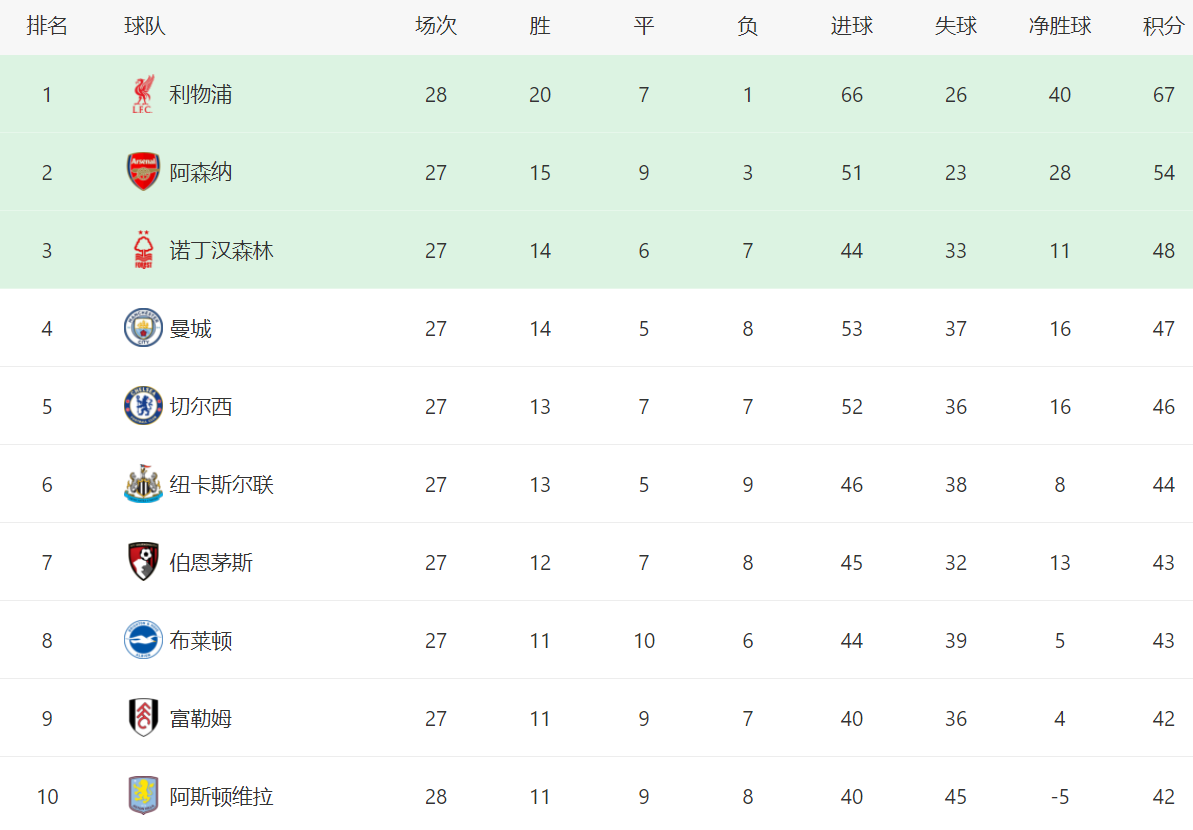The width and height of the screenshot is (1193, 830).
Task: Click the Aston Villa crest
Action: click(x=143, y=796)
